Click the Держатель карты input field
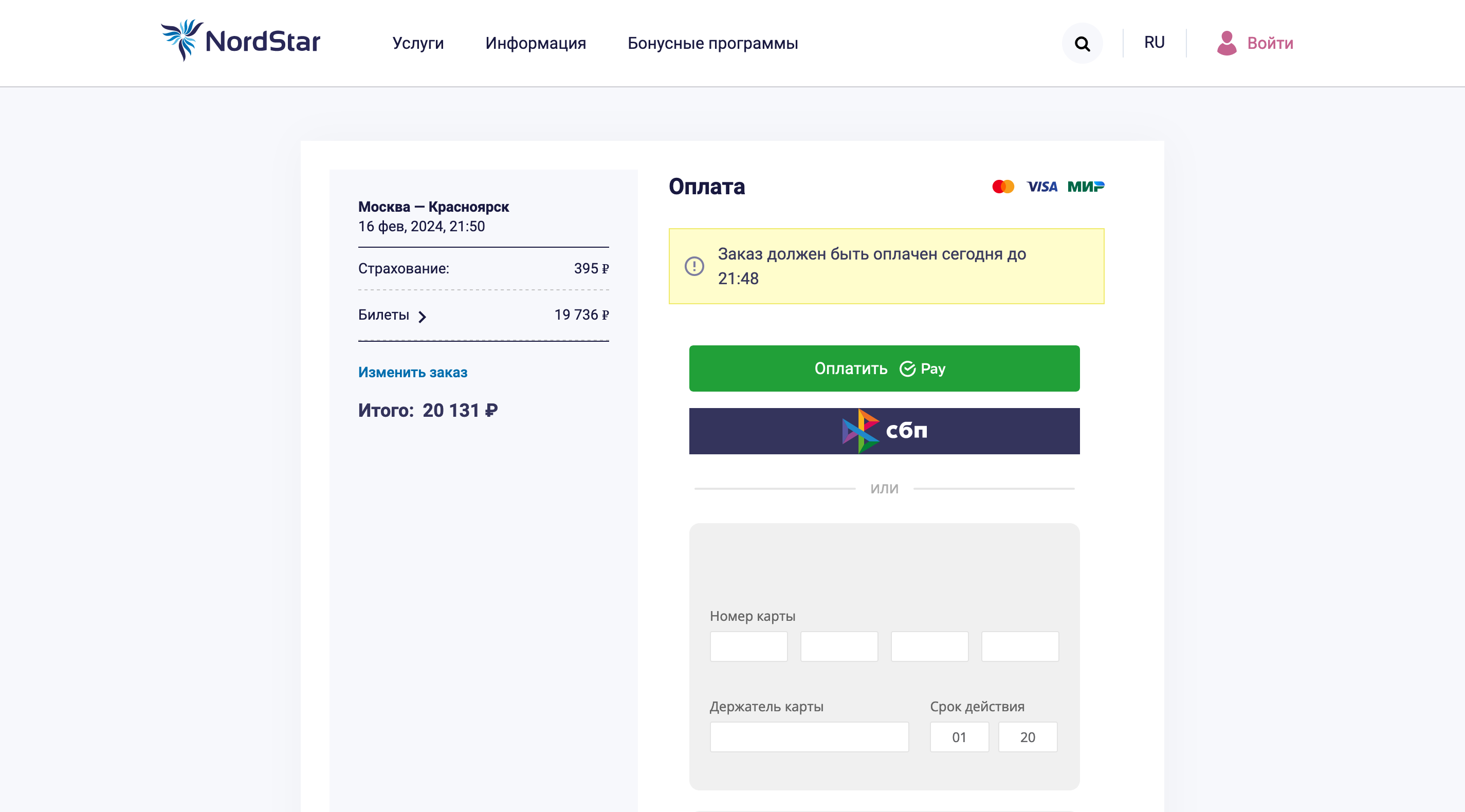 809,737
